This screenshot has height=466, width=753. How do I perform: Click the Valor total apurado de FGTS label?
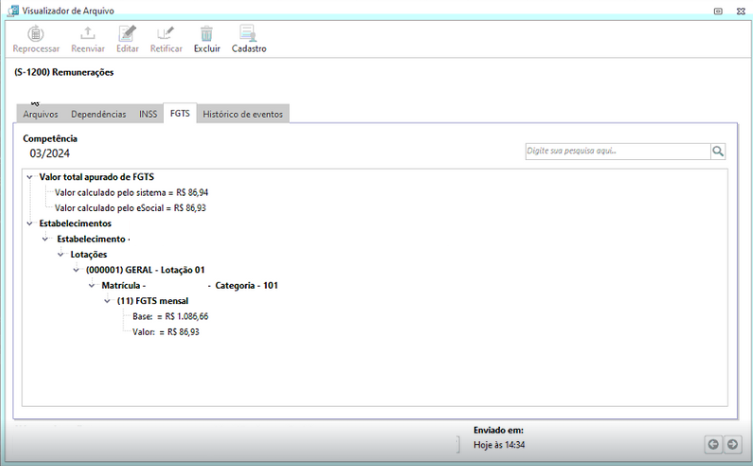[97, 177]
